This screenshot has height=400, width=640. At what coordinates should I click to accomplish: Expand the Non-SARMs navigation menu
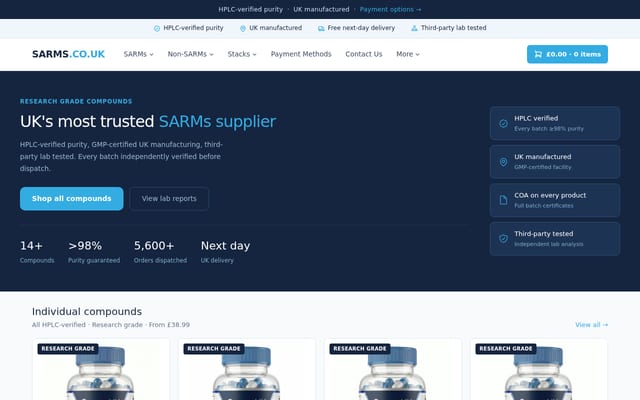(x=190, y=54)
